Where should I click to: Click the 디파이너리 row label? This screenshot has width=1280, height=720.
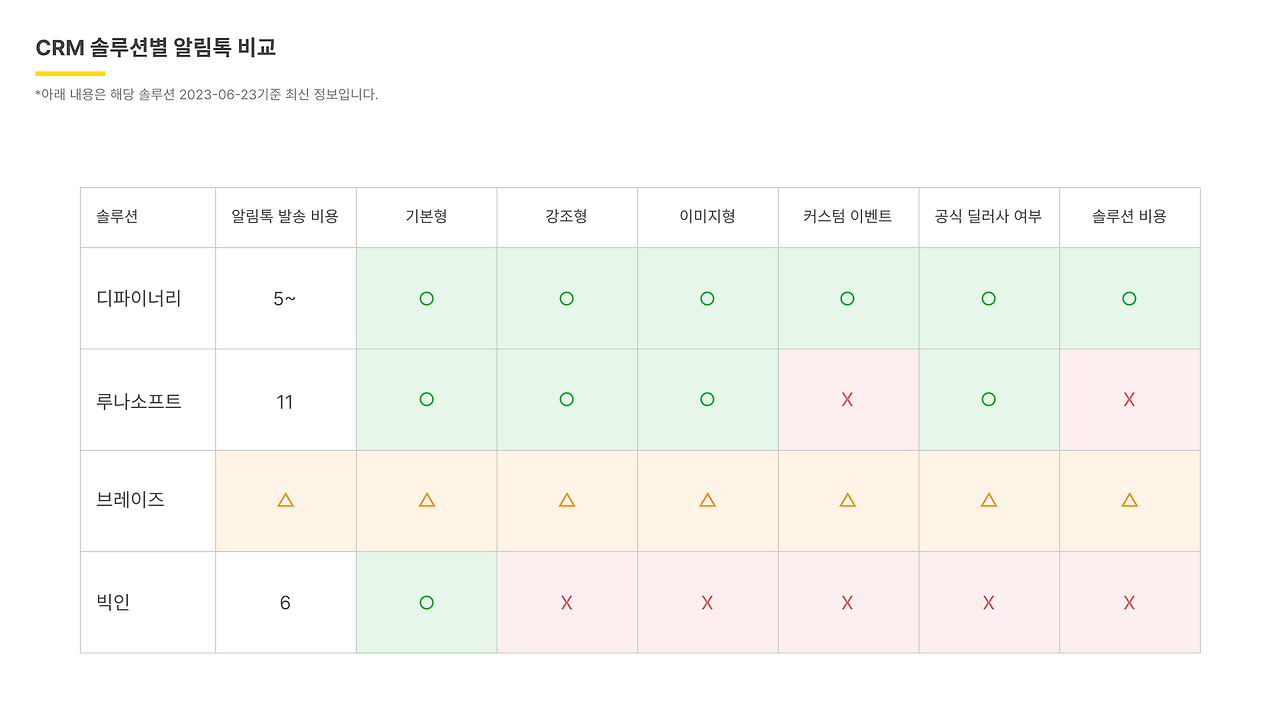[x=139, y=298]
